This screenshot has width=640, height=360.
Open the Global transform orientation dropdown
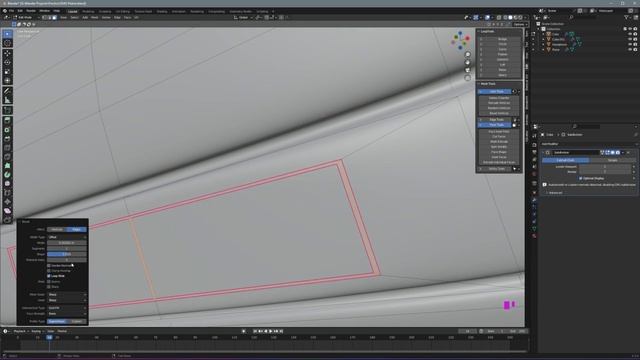(243, 18)
